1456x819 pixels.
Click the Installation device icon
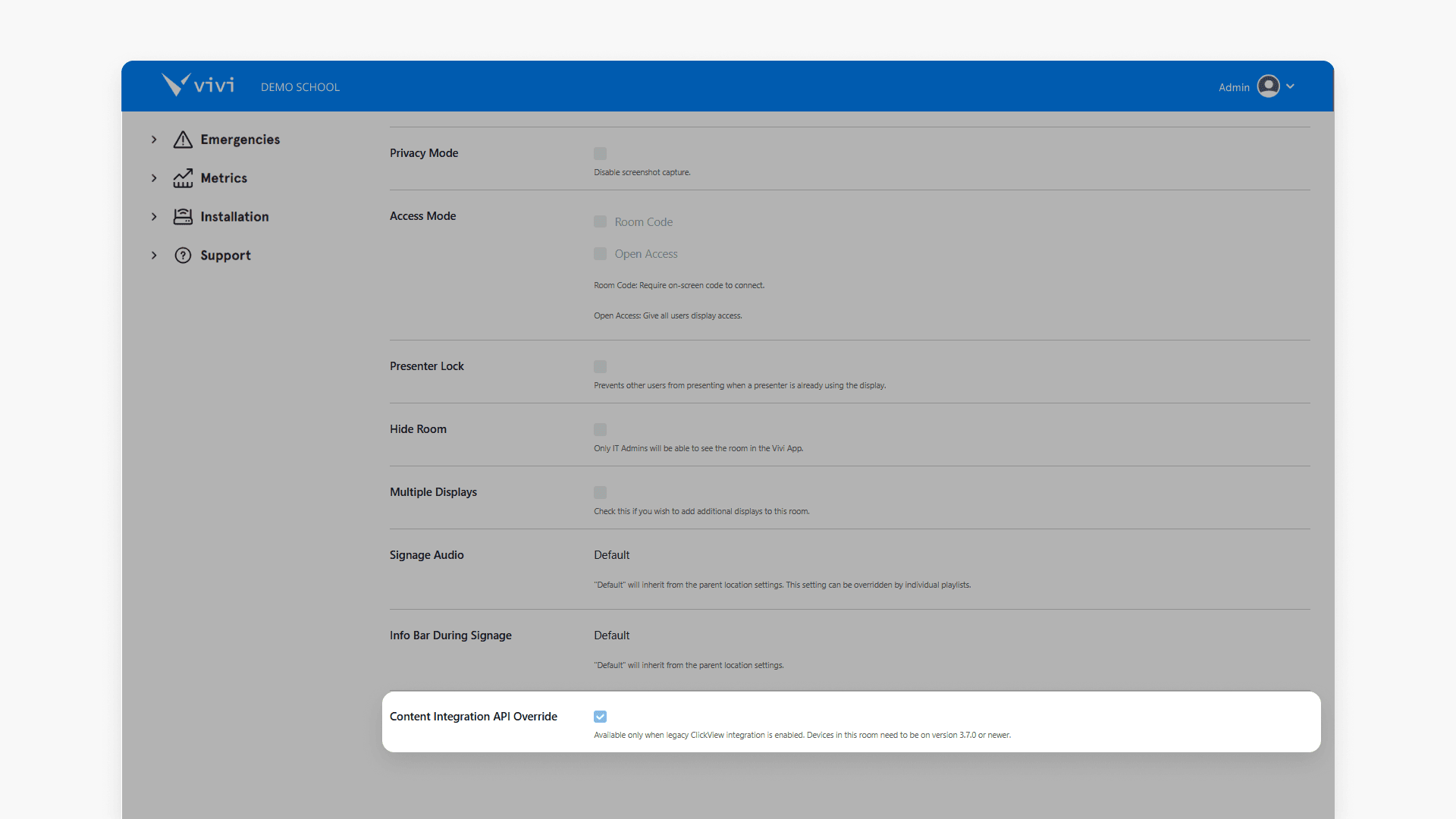(x=183, y=217)
